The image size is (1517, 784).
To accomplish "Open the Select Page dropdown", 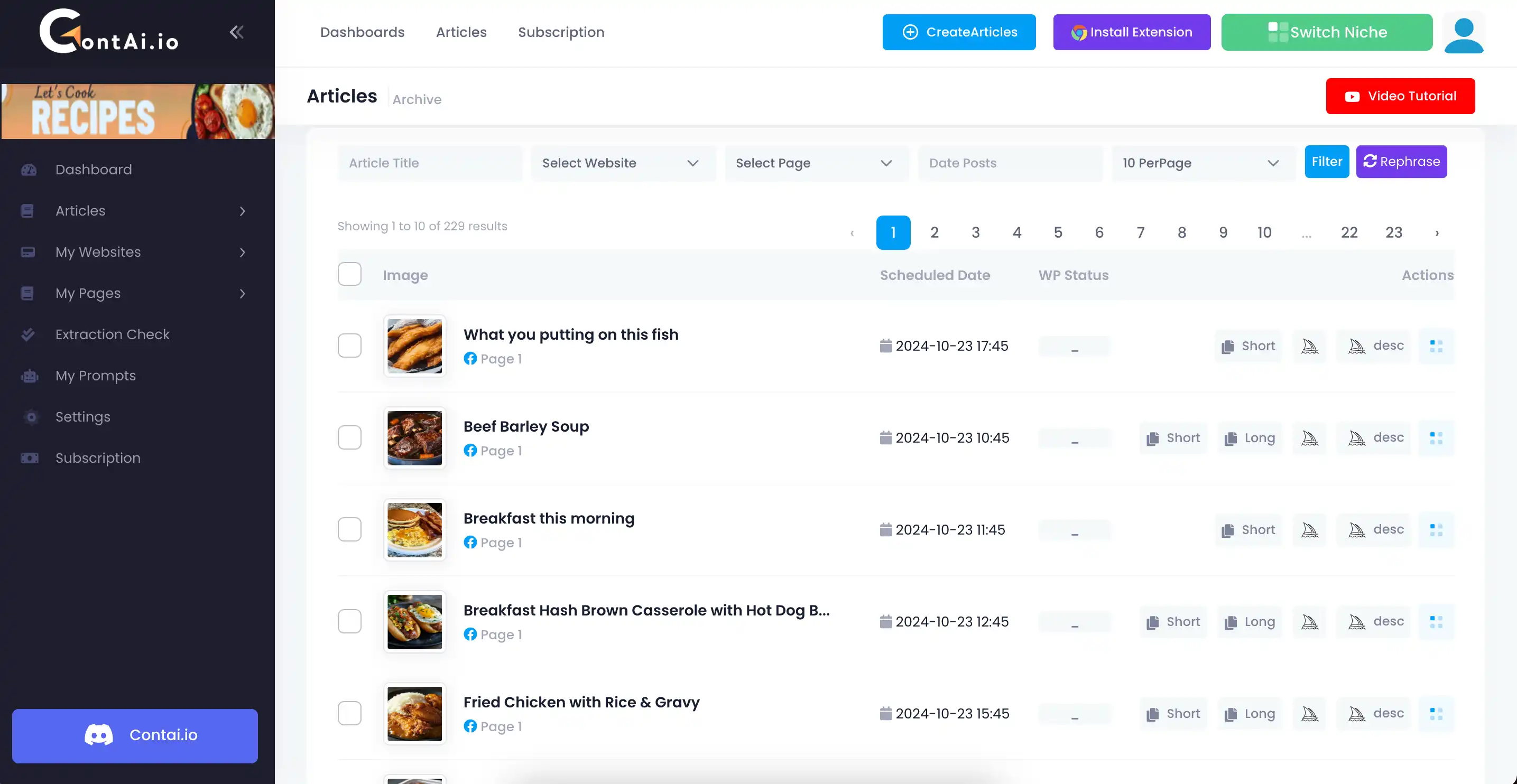I will pyautogui.click(x=817, y=163).
